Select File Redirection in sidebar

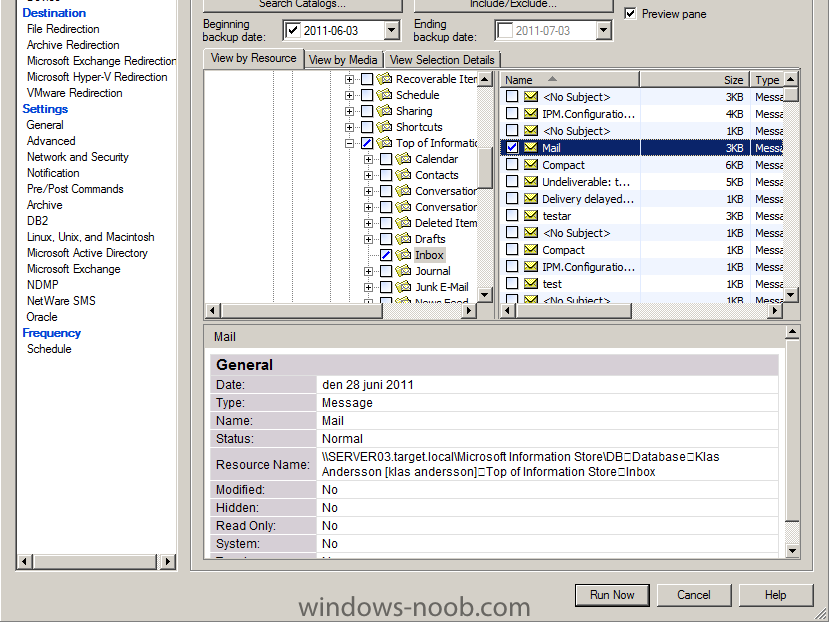[63, 29]
